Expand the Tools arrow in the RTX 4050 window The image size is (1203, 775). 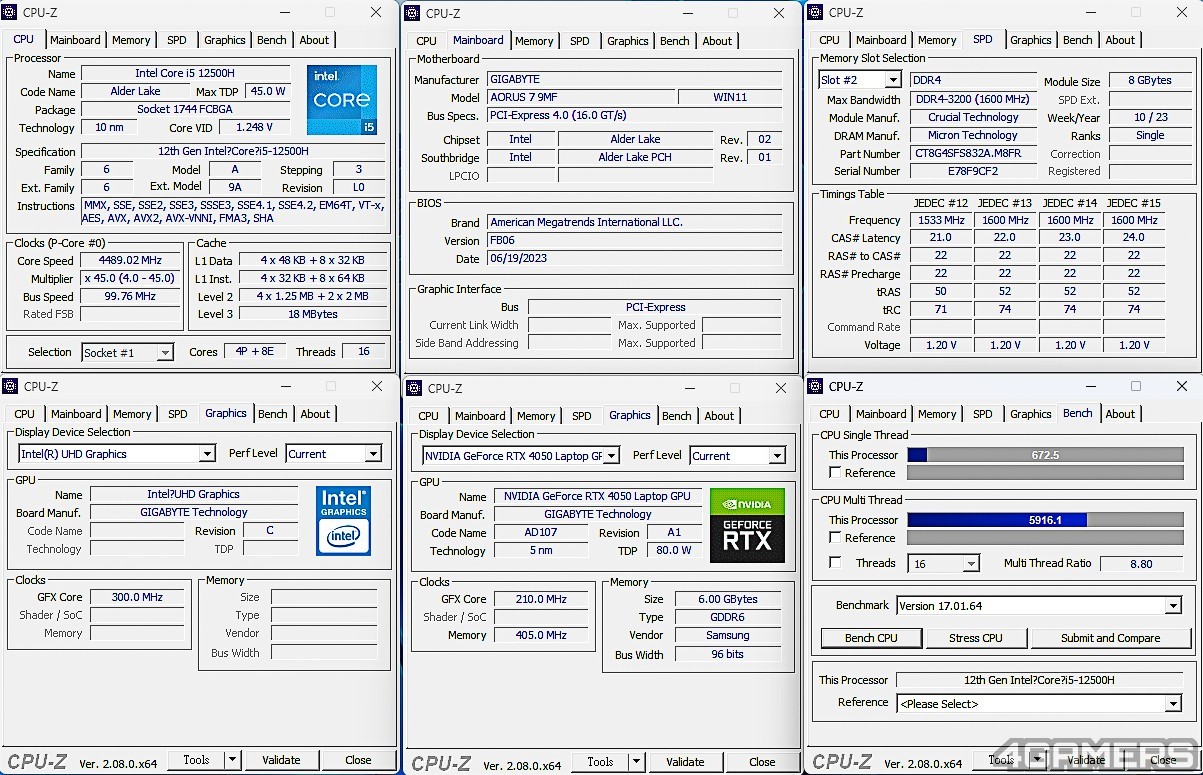click(x=636, y=762)
